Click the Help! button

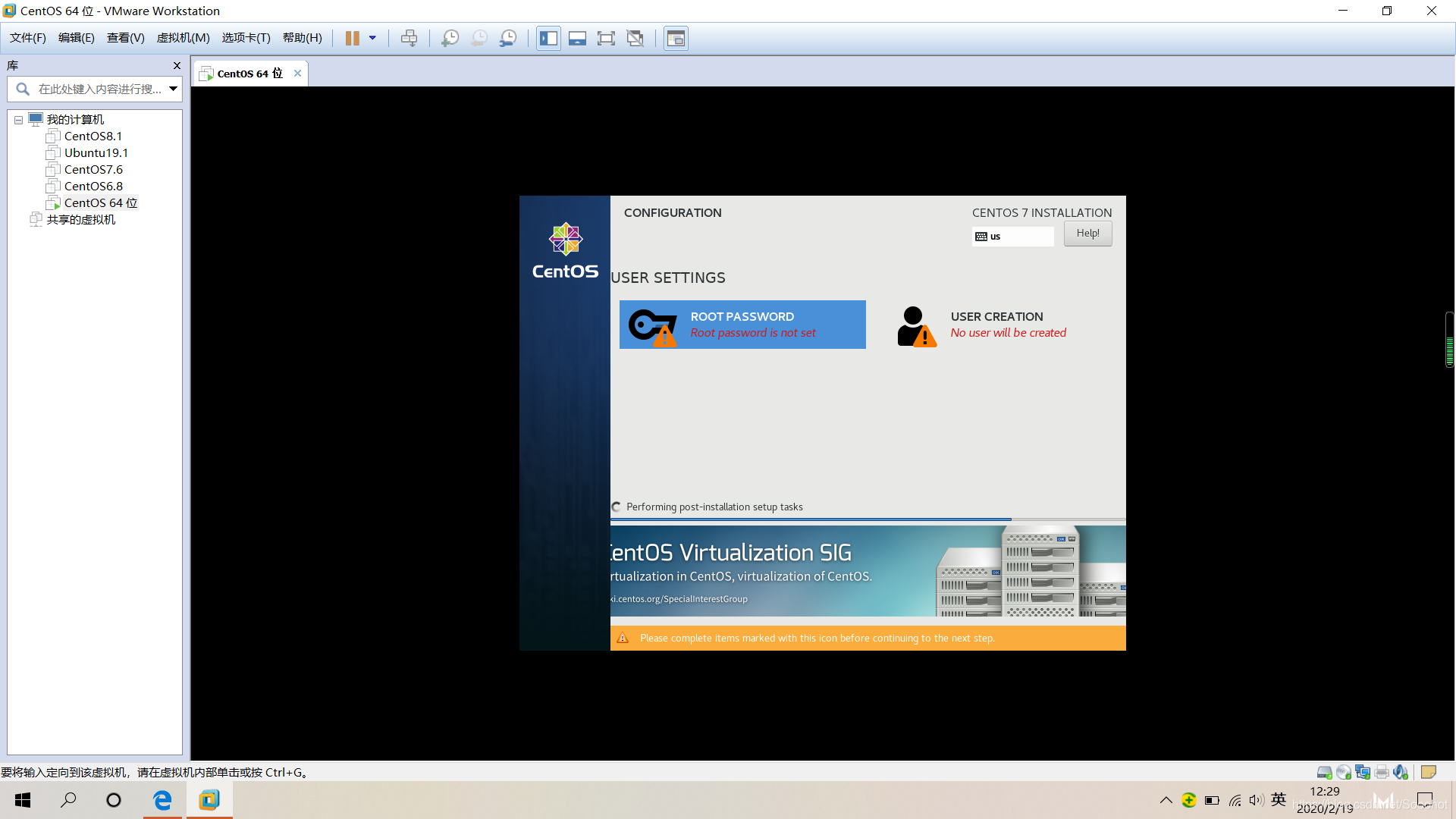pyautogui.click(x=1087, y=234)
